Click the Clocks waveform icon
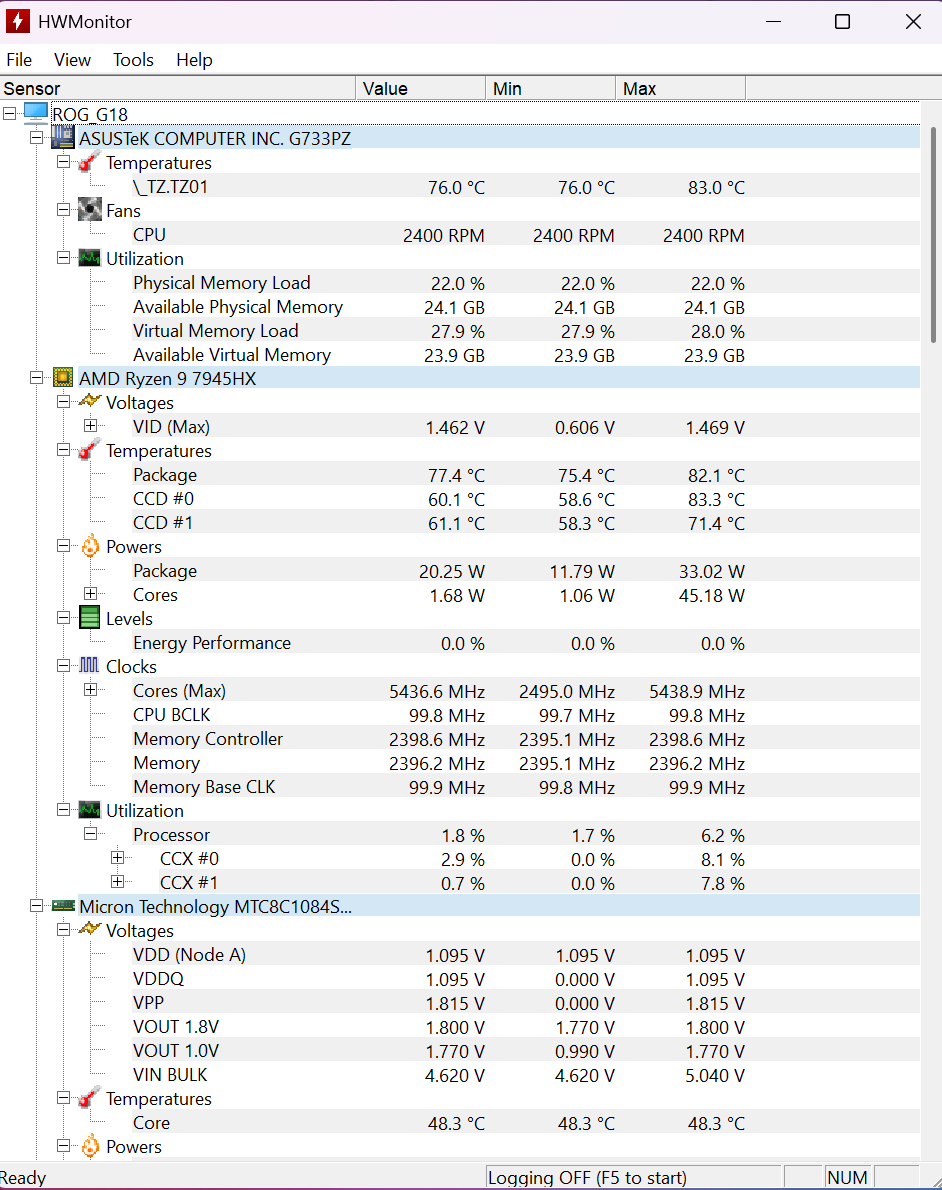The image size is (942, 1190). tap(90, 666)
